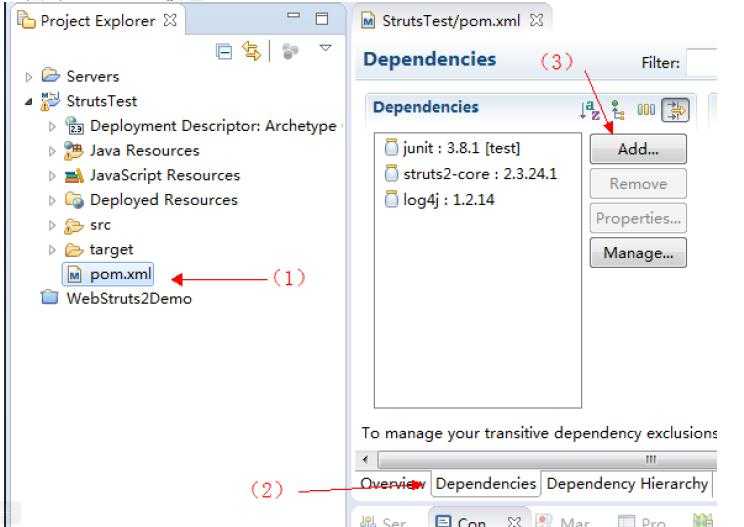Viewport: 744px width, 527px height.
Task: Expand the JavaScript Resources node
Action: click(52, 176)
